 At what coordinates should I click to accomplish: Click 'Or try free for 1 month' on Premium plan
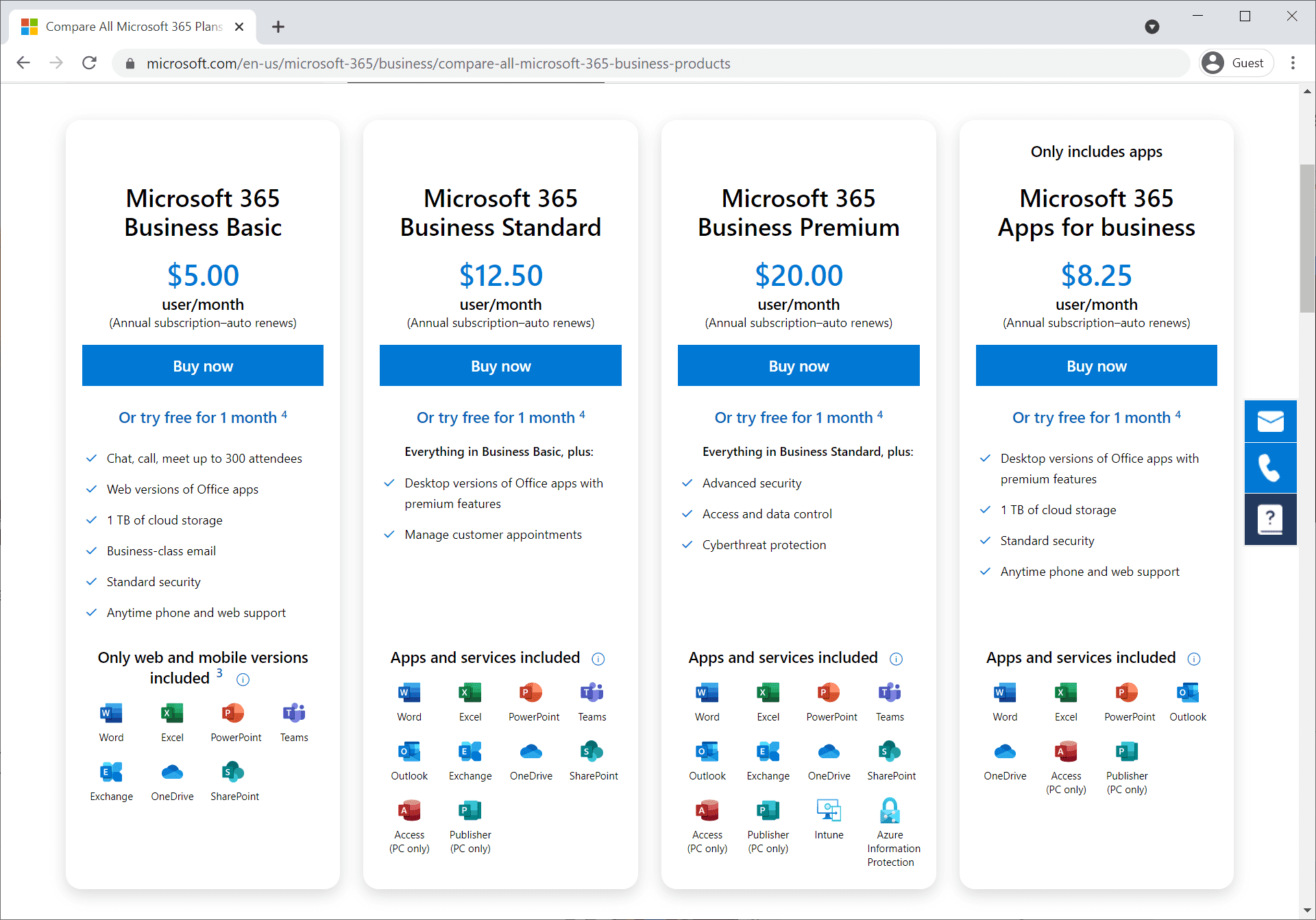(797, 417)
